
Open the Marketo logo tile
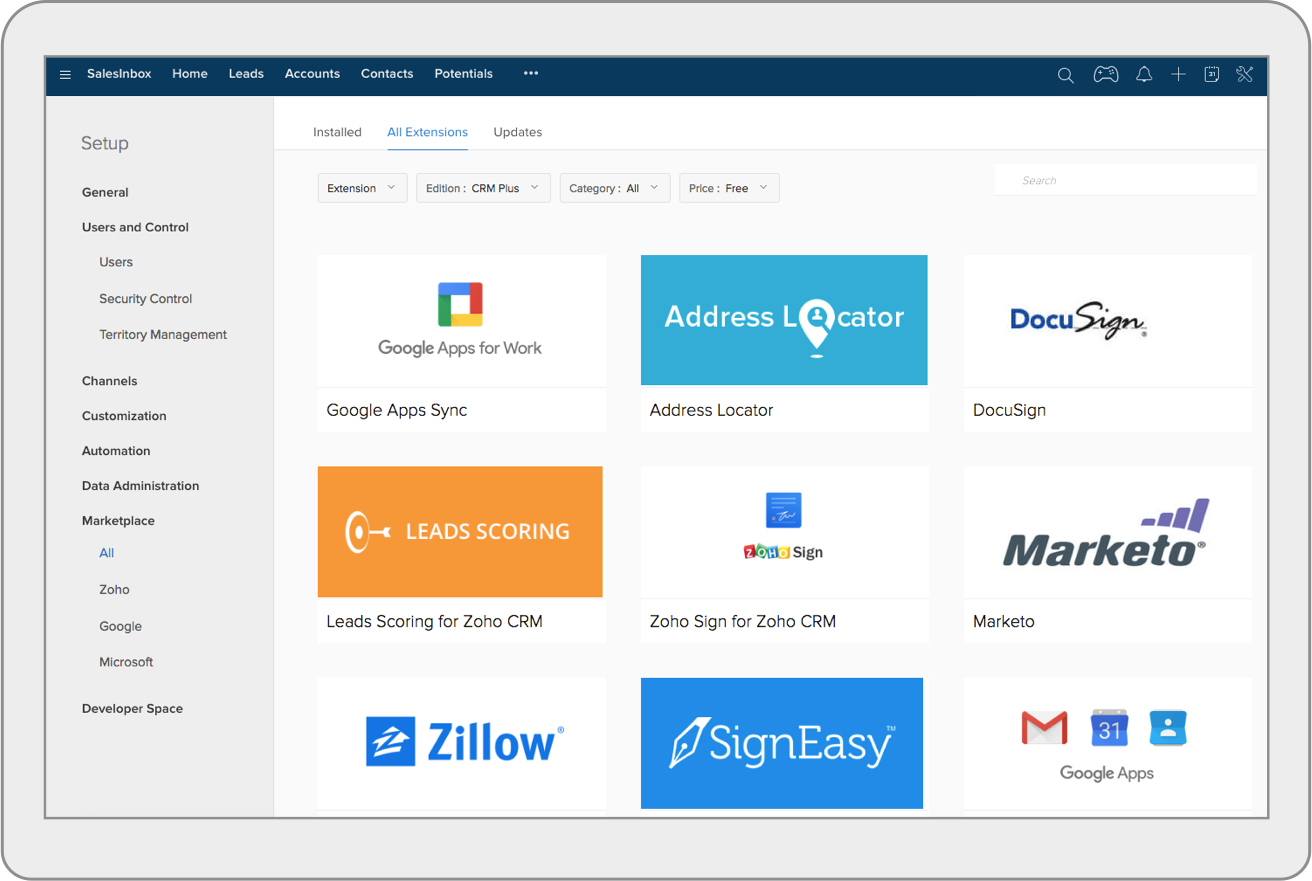[1108, 532]
